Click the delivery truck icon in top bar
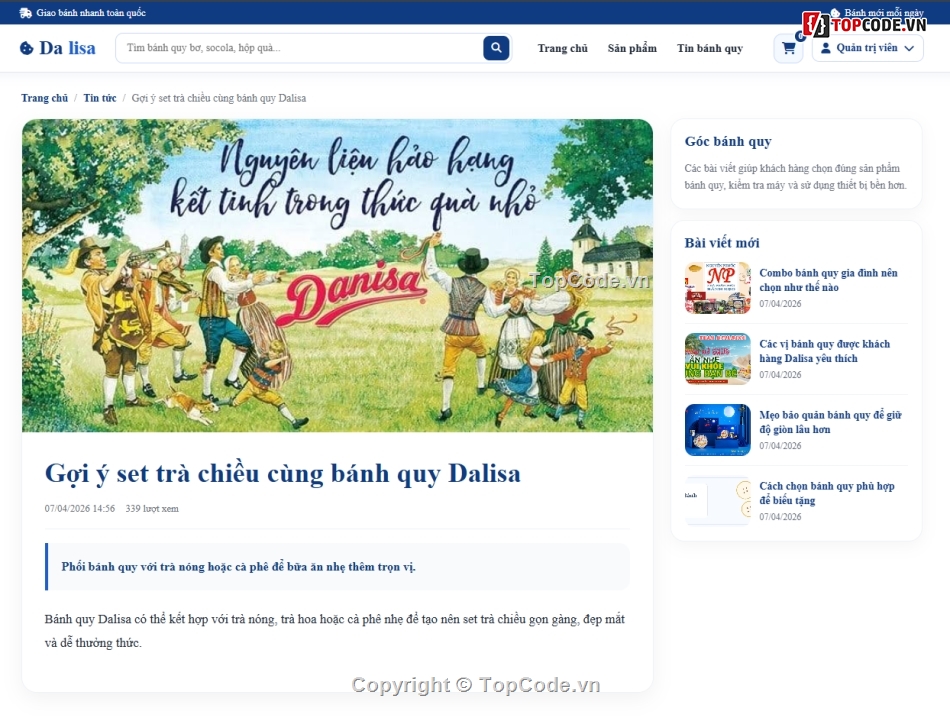The height and width of the screenshot is (721, 950). [25, 13]
